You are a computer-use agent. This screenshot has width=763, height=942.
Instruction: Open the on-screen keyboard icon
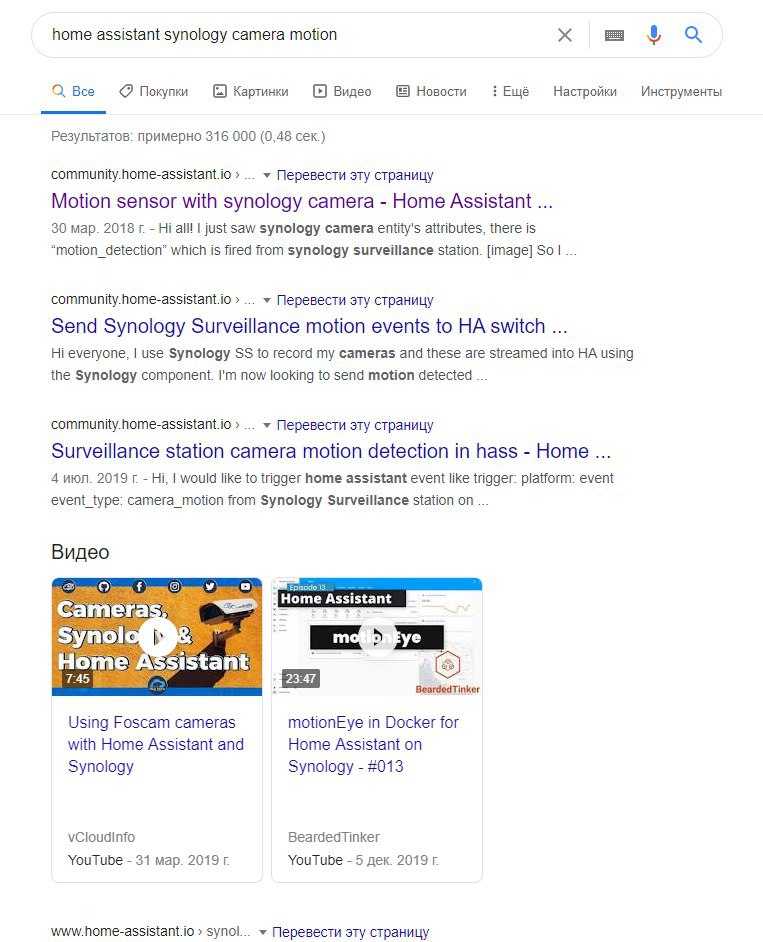(x=614, y=35)
